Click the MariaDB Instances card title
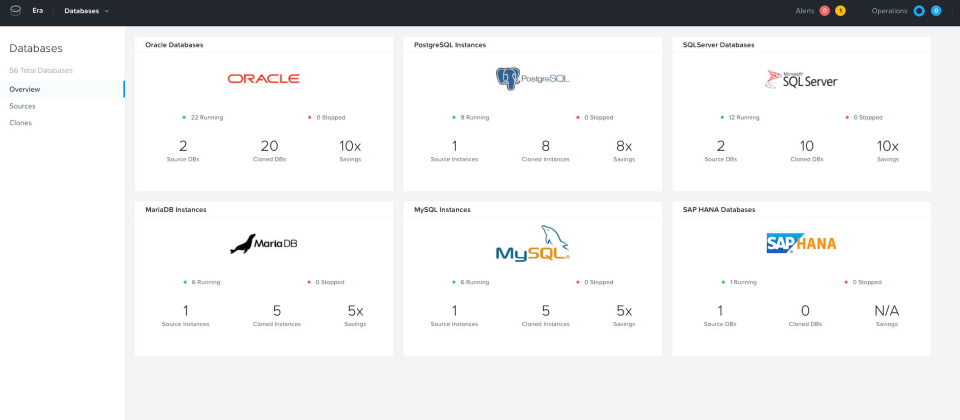Screen dimensions: 960x420 (176, 209)
